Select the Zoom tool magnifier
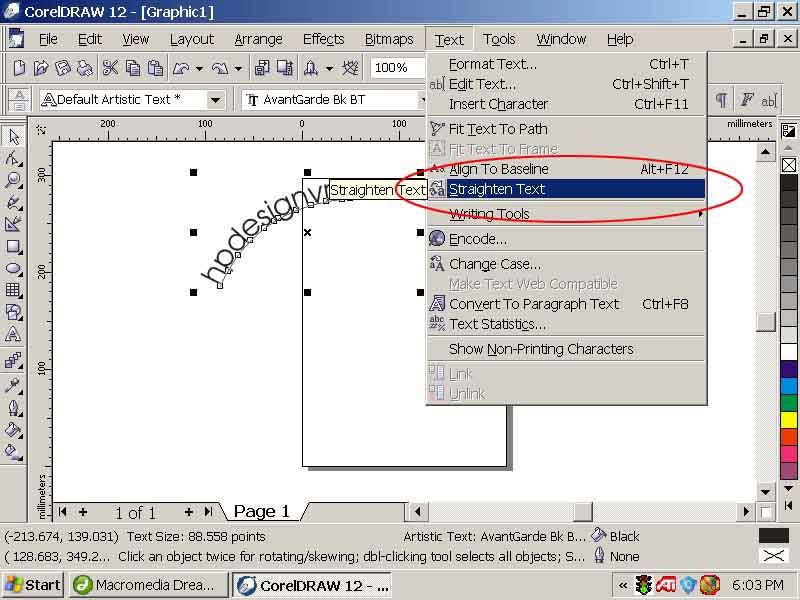The image size is (800, 600). (13, 180)
